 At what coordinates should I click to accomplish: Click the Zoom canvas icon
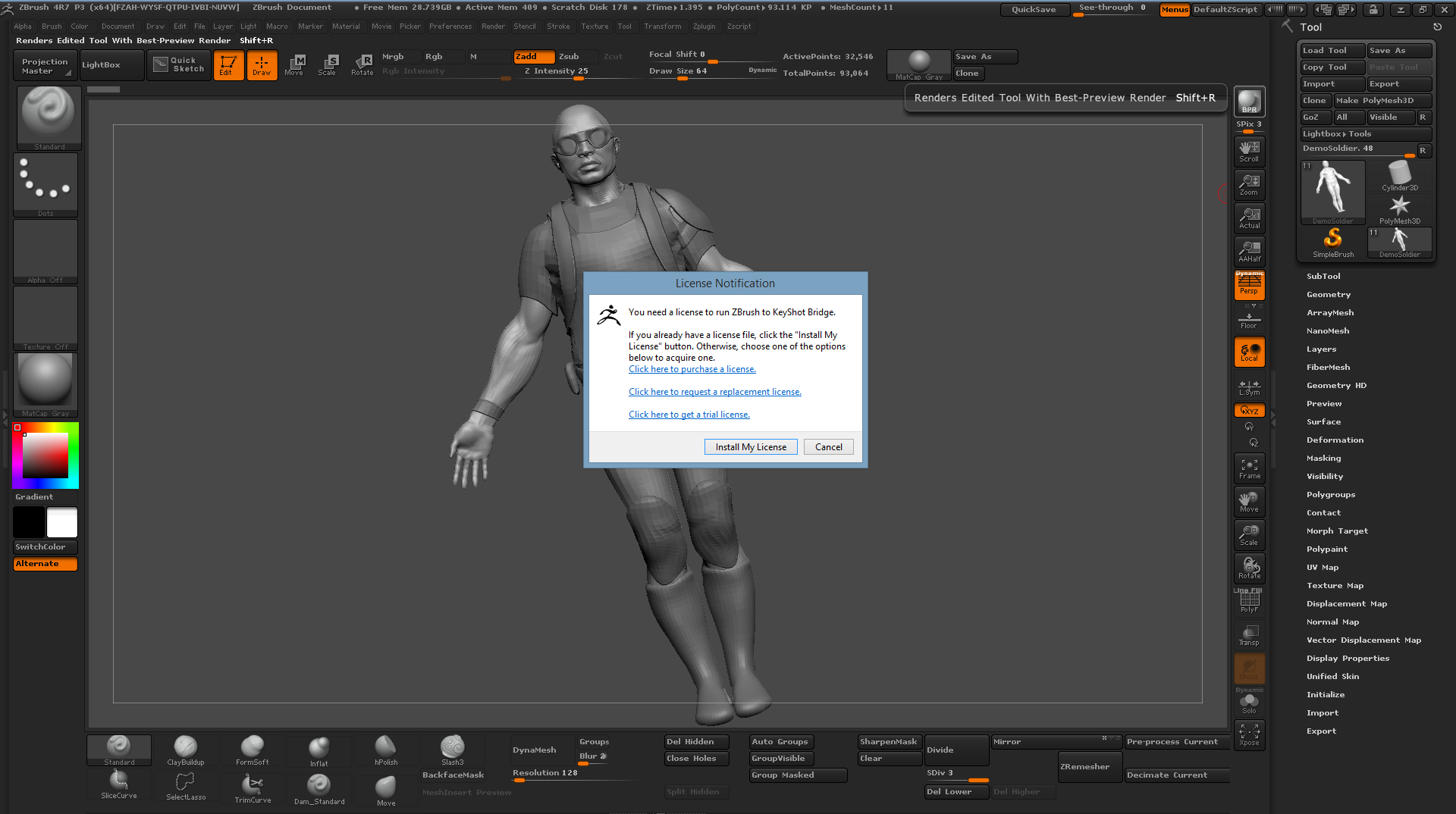[x=1249, y=184]
